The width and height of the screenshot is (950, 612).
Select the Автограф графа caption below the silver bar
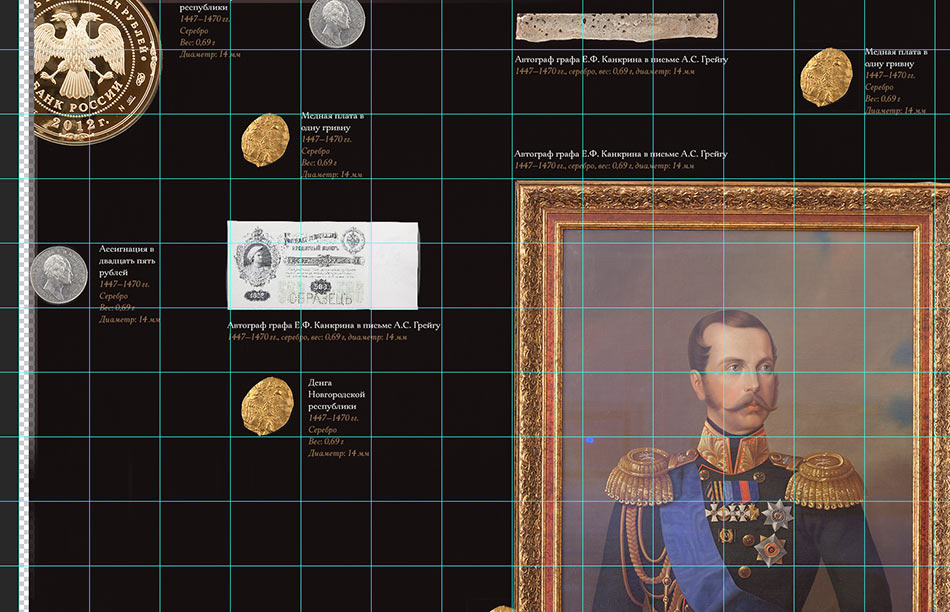(620, 59)
